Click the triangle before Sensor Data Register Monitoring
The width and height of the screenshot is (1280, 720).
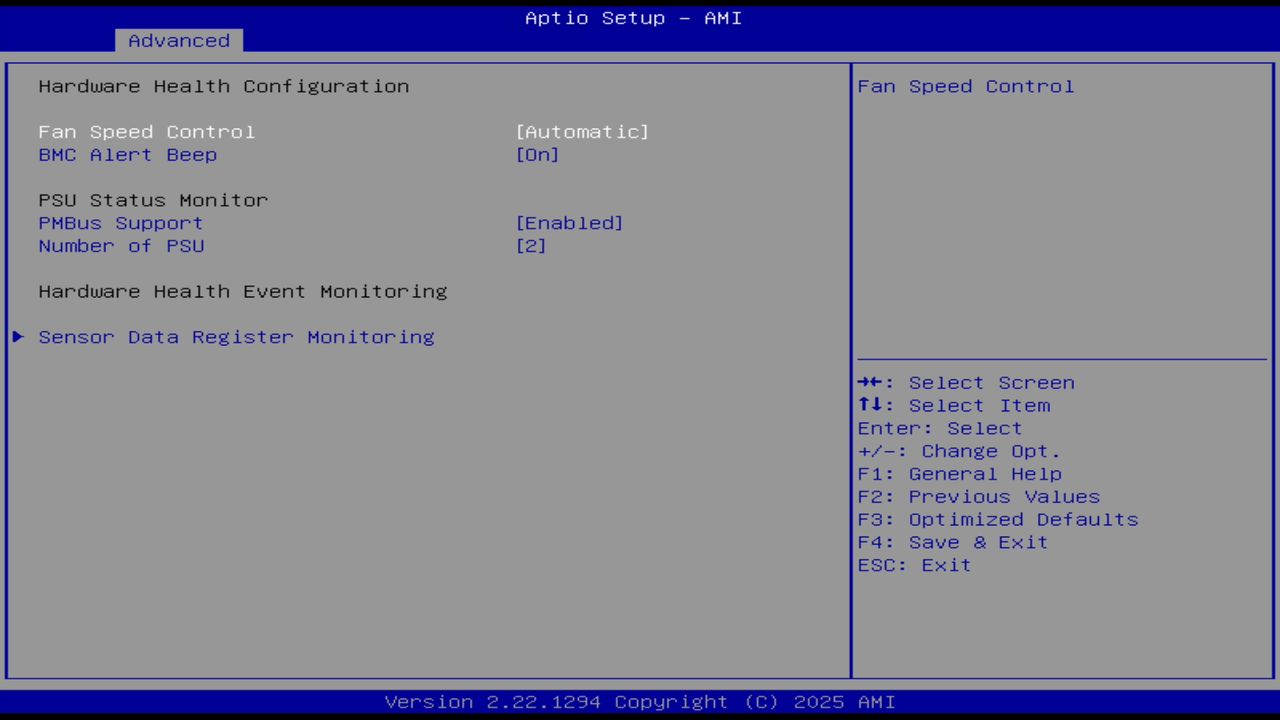coord(17,337)
